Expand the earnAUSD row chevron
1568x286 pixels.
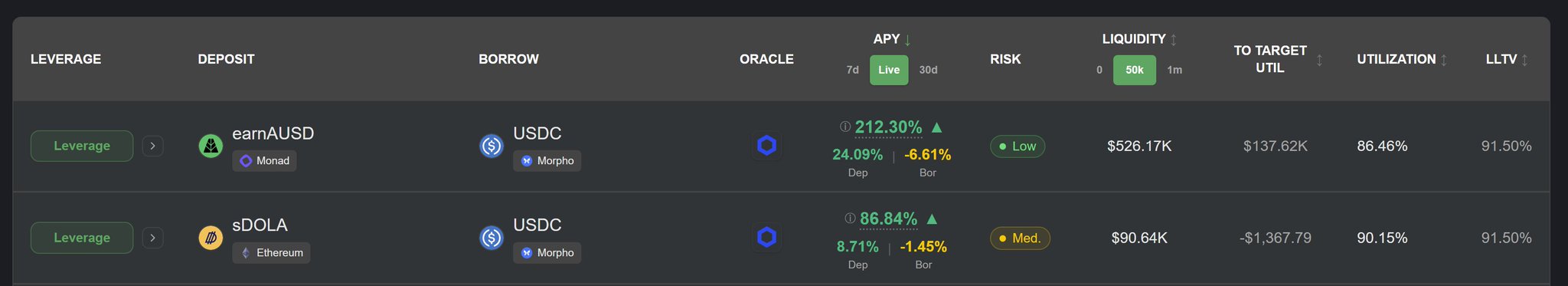(153, 146)
